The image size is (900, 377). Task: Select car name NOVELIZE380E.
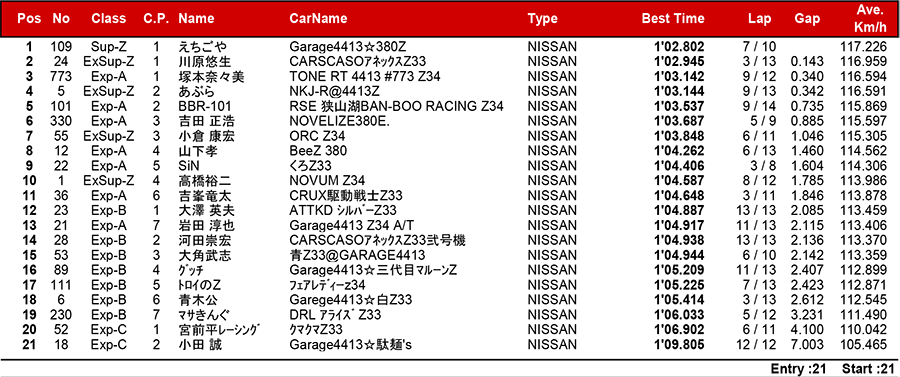[340, 122]
